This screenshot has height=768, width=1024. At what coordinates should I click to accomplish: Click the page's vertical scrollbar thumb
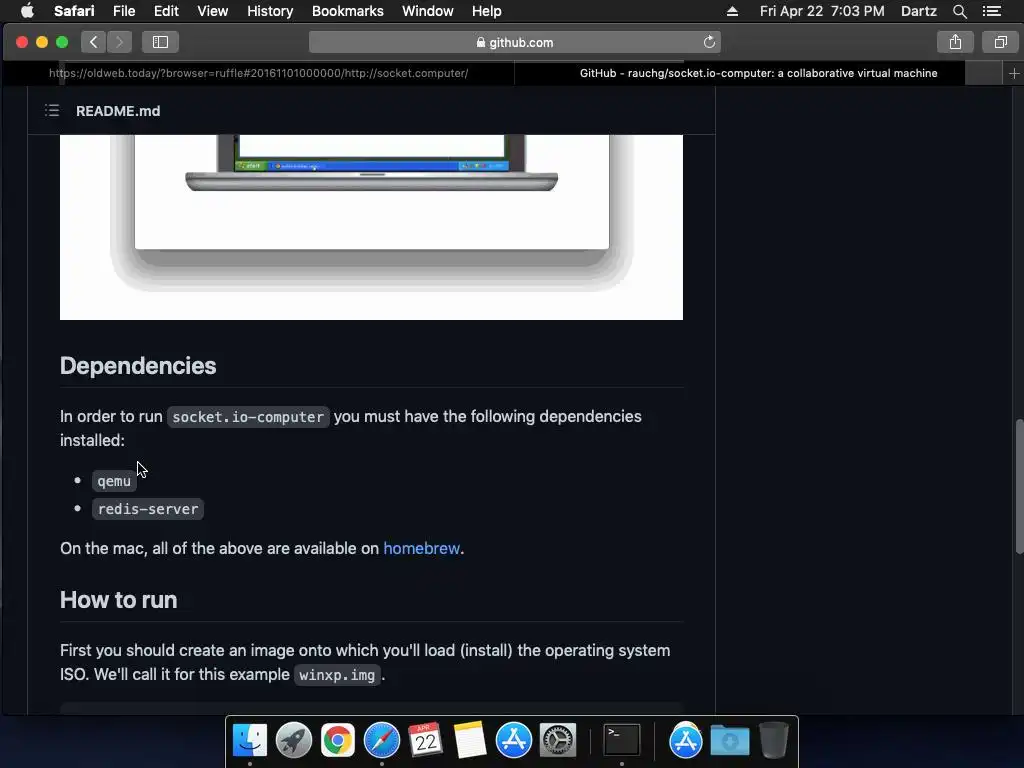[1019, 487]
